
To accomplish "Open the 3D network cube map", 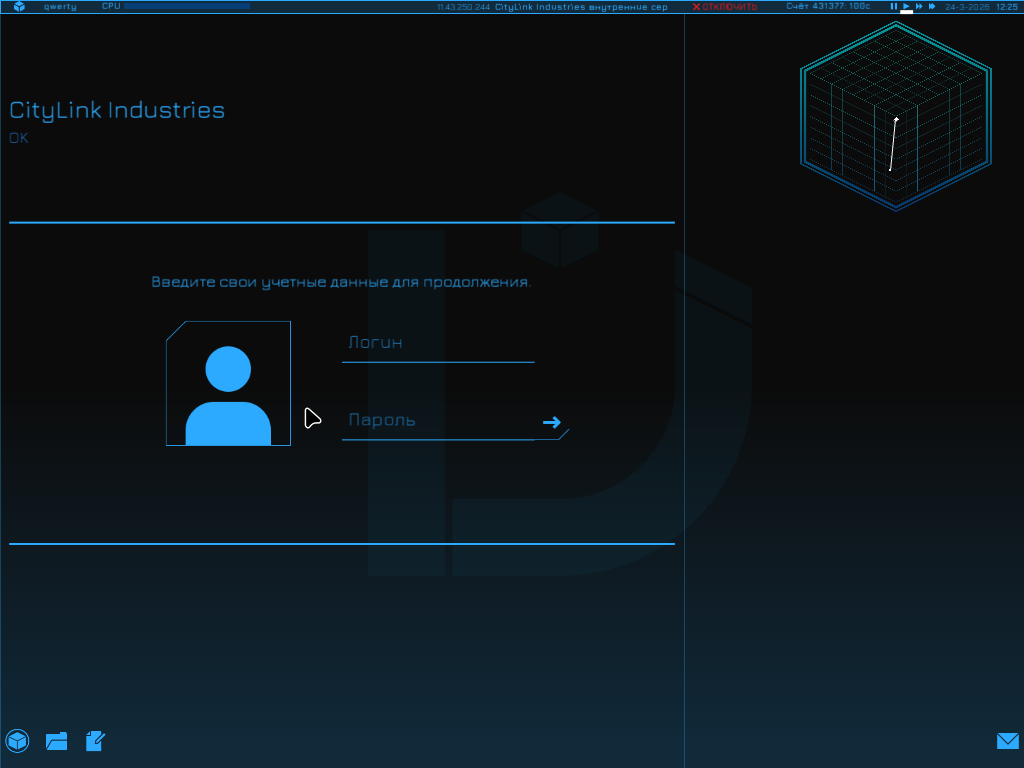I will tap(895, 115).
